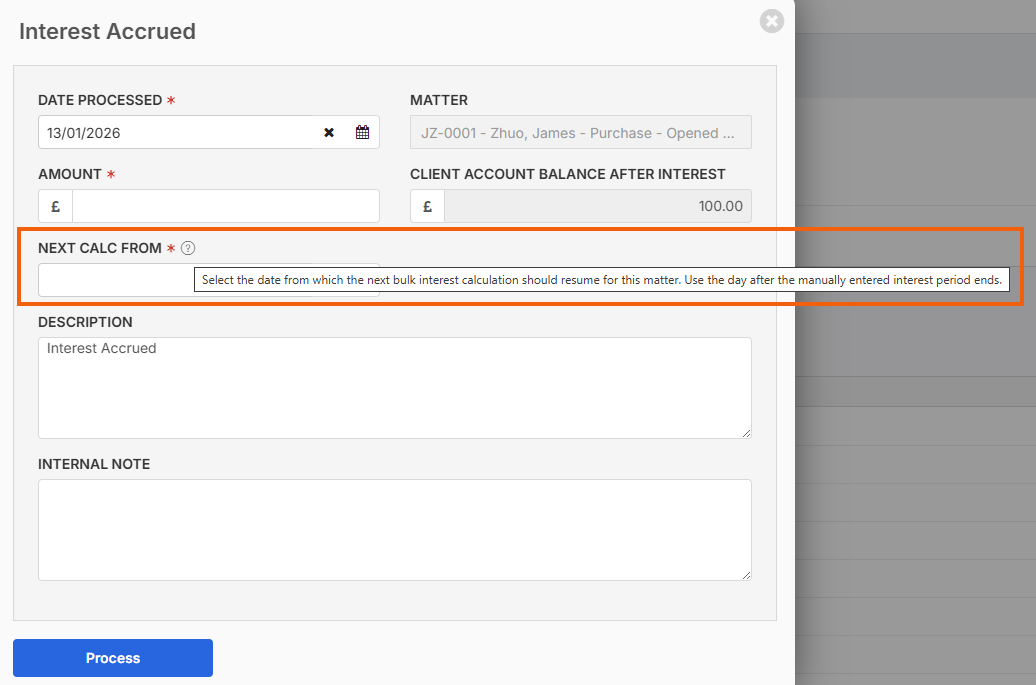Click the Date Processed label
The image size is (1036, 685).
(100, 100)
